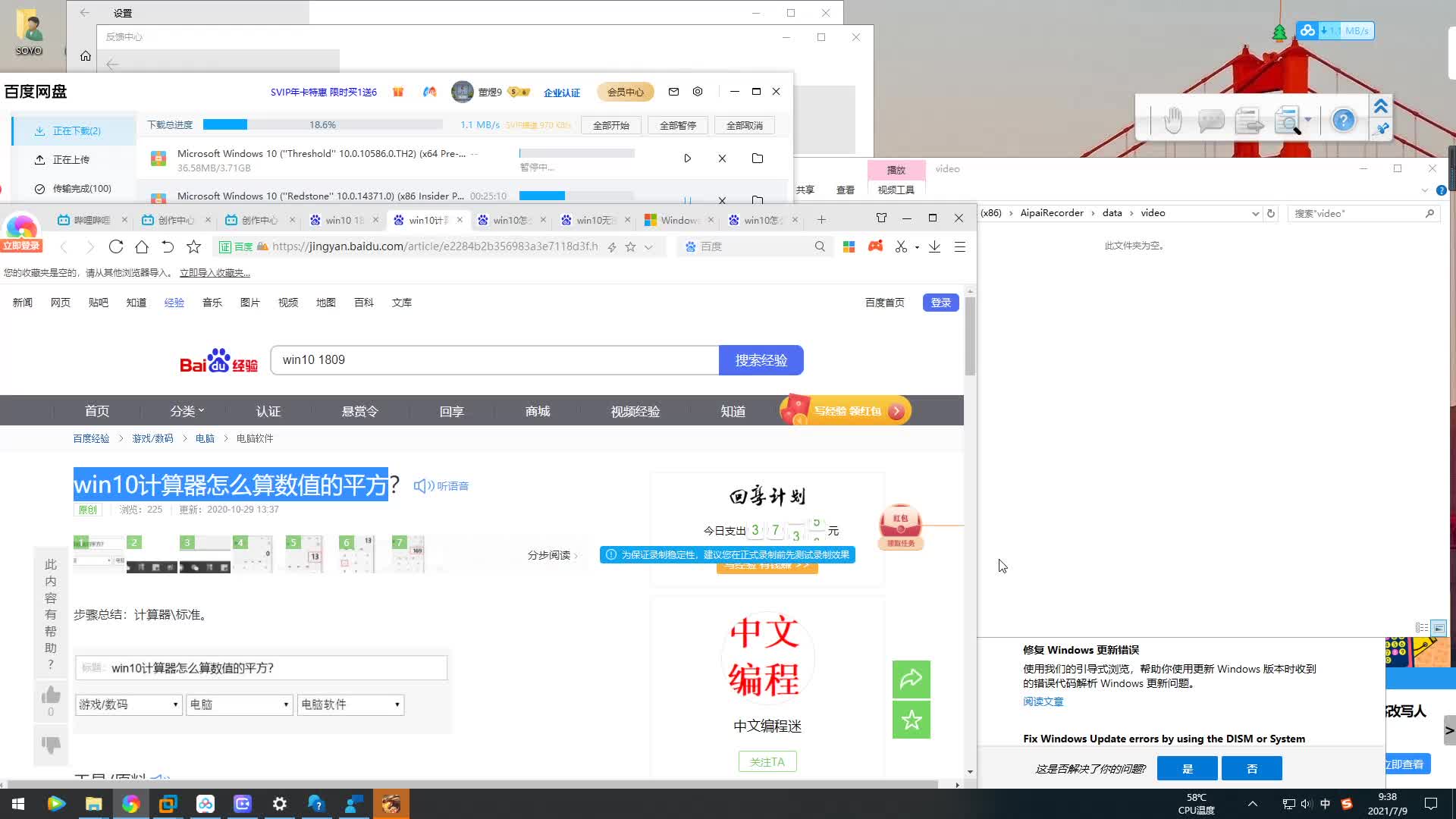Viewport: 1456px width, 819px height.
Task: Click the green share arrow button
Action: tap(912, 679)
